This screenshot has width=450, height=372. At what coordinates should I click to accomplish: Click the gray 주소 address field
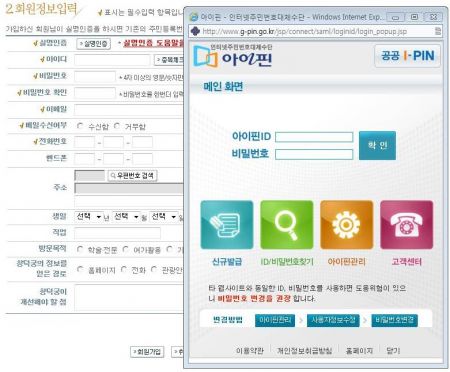tap(129, 188)
